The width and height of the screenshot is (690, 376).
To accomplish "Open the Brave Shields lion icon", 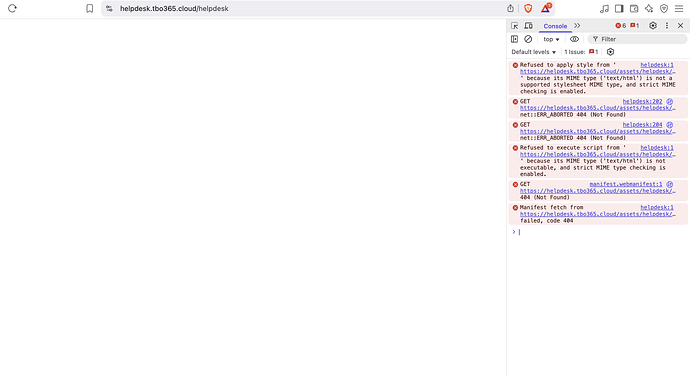I will tap(528, 8).
